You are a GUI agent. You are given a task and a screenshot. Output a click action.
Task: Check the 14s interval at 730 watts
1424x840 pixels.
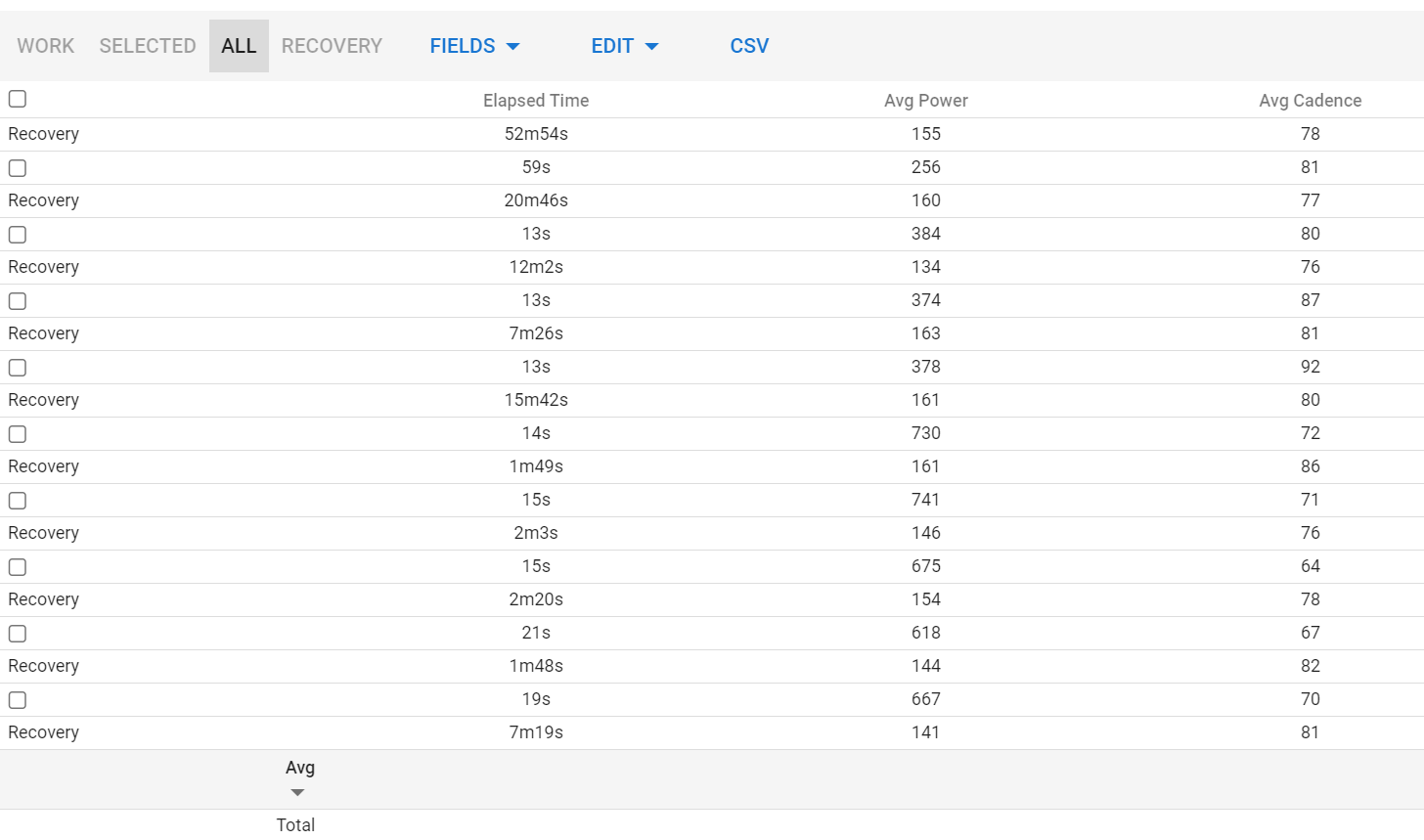tap(18, 434)
